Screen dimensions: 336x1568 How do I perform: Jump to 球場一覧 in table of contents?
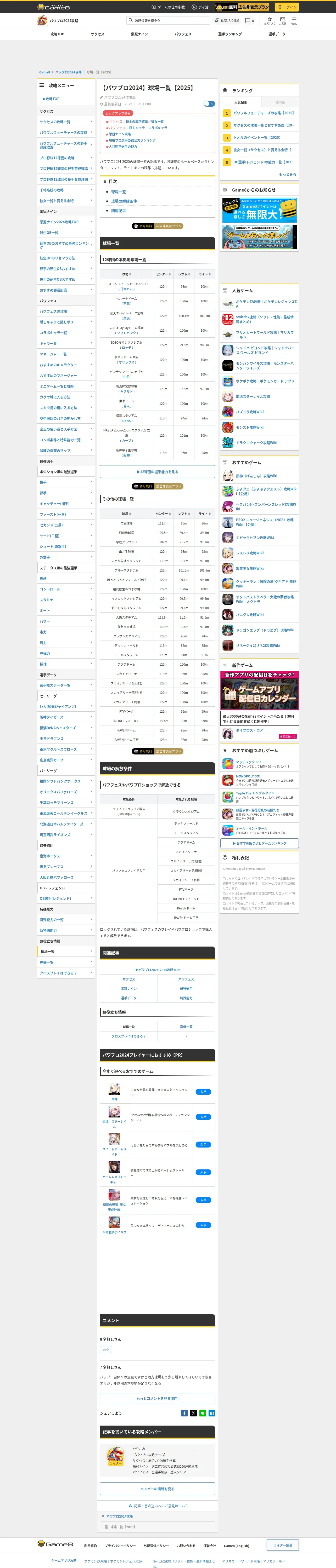coord(118,192)
